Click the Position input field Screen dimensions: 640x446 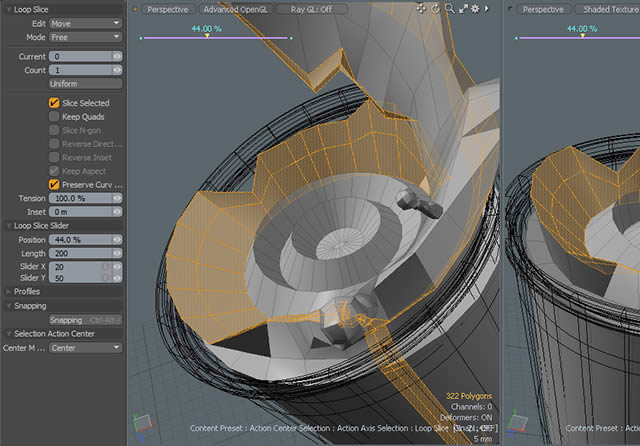coord(80,240)
